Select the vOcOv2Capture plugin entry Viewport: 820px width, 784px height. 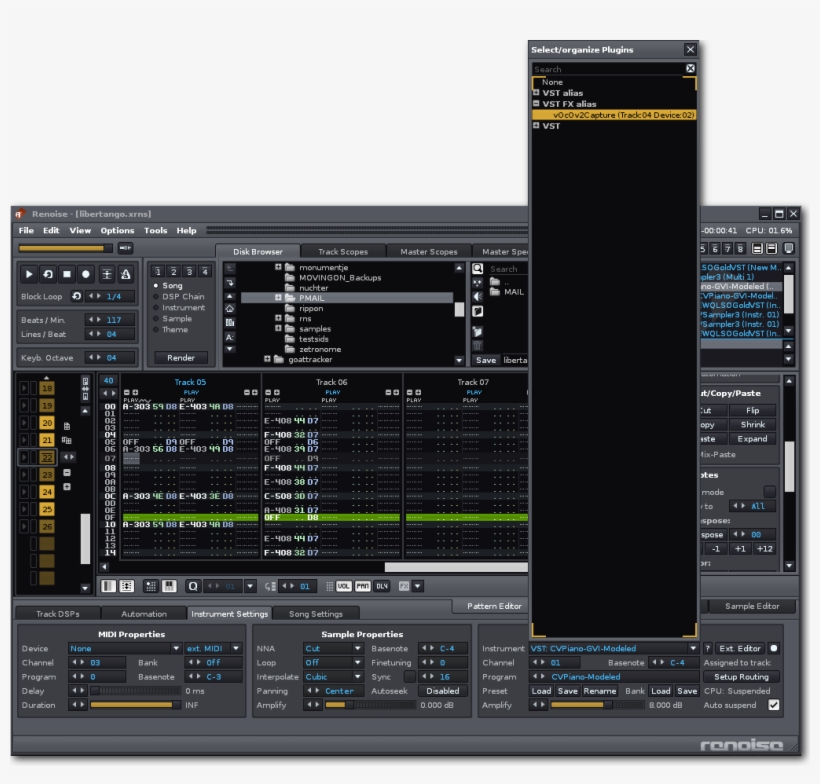(623, 115)
